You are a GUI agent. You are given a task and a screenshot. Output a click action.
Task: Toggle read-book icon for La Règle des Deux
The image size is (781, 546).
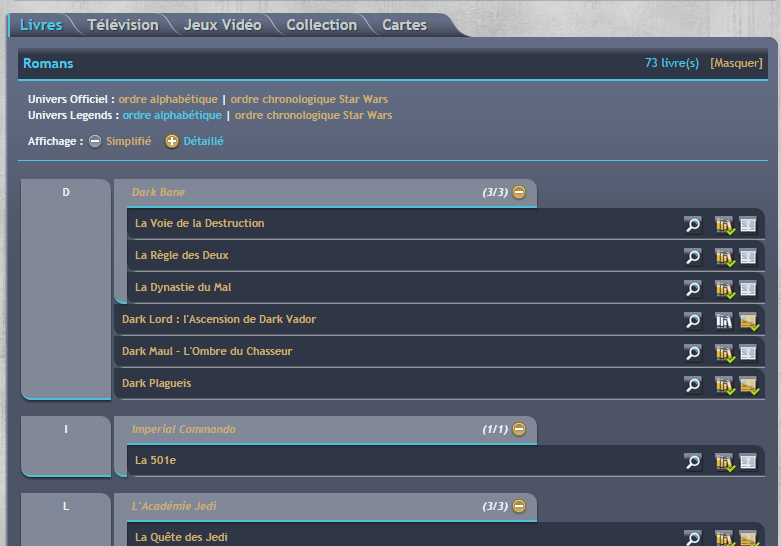[748, 257]
